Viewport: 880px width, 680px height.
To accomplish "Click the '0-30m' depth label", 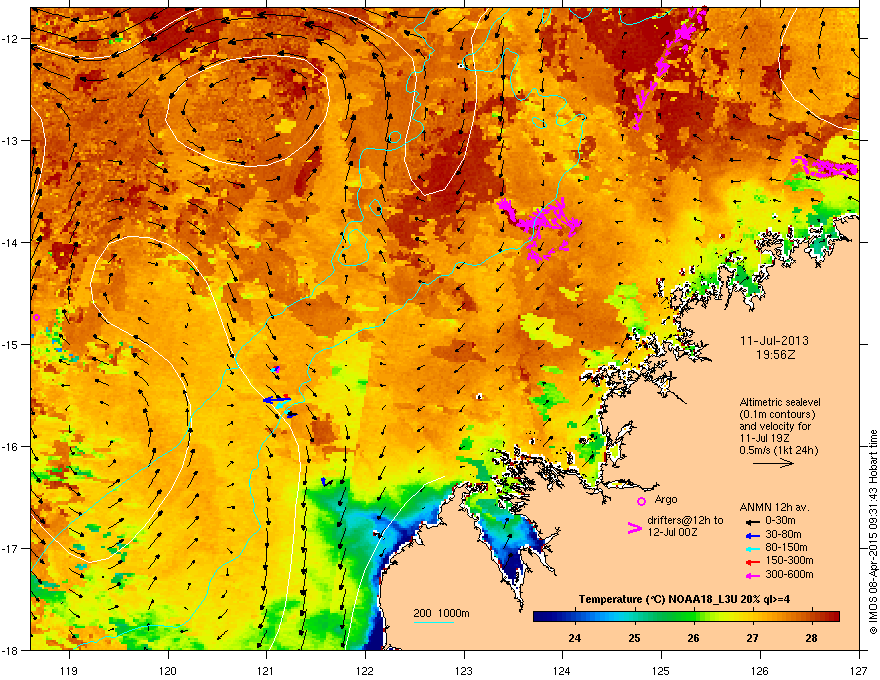I will [781, 521].
